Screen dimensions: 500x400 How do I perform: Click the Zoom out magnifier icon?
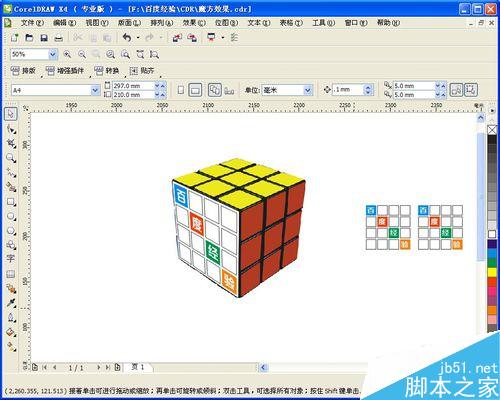click(x=82, y=54)
